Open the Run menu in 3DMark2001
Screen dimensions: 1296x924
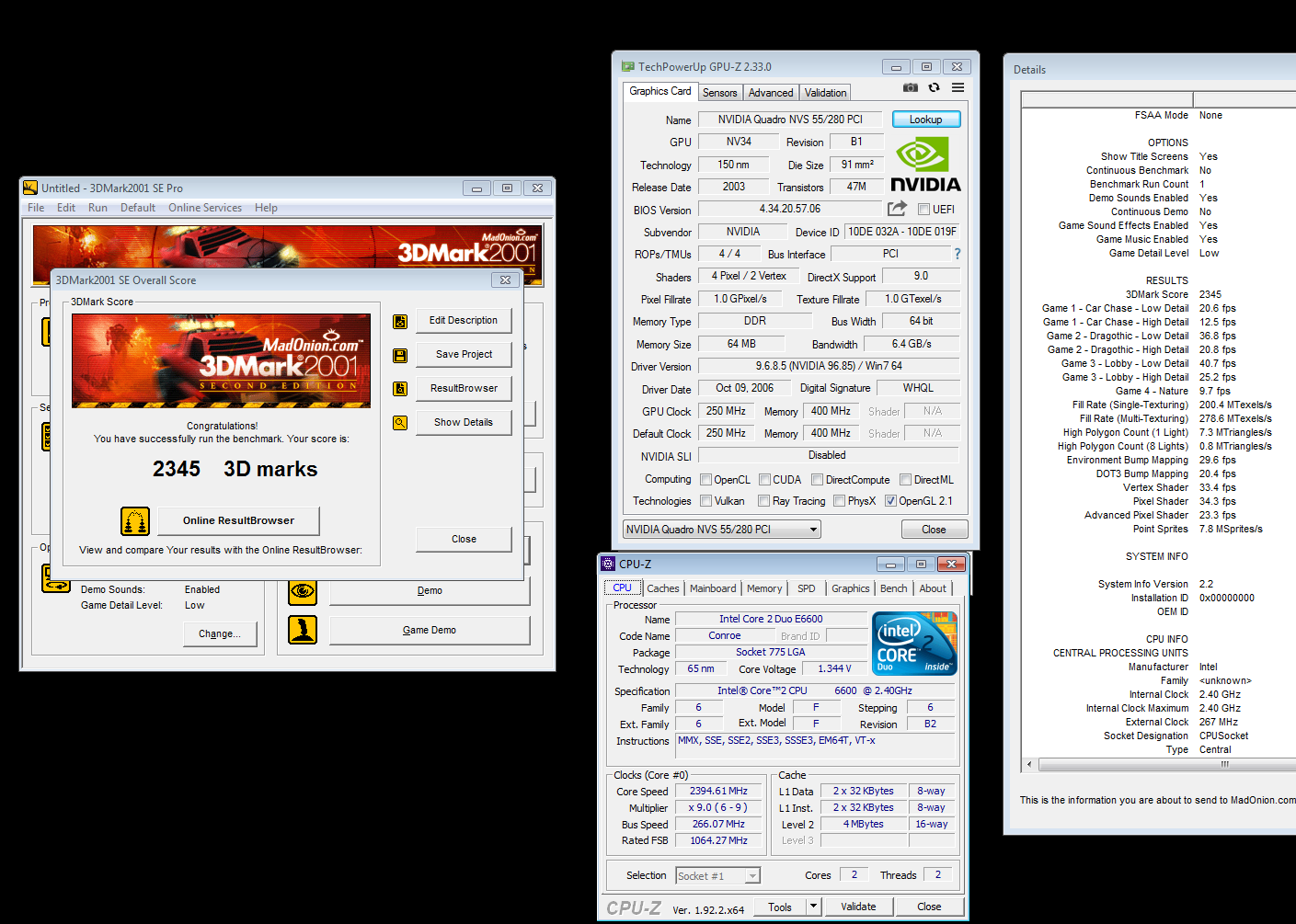[x=97, y=208]
